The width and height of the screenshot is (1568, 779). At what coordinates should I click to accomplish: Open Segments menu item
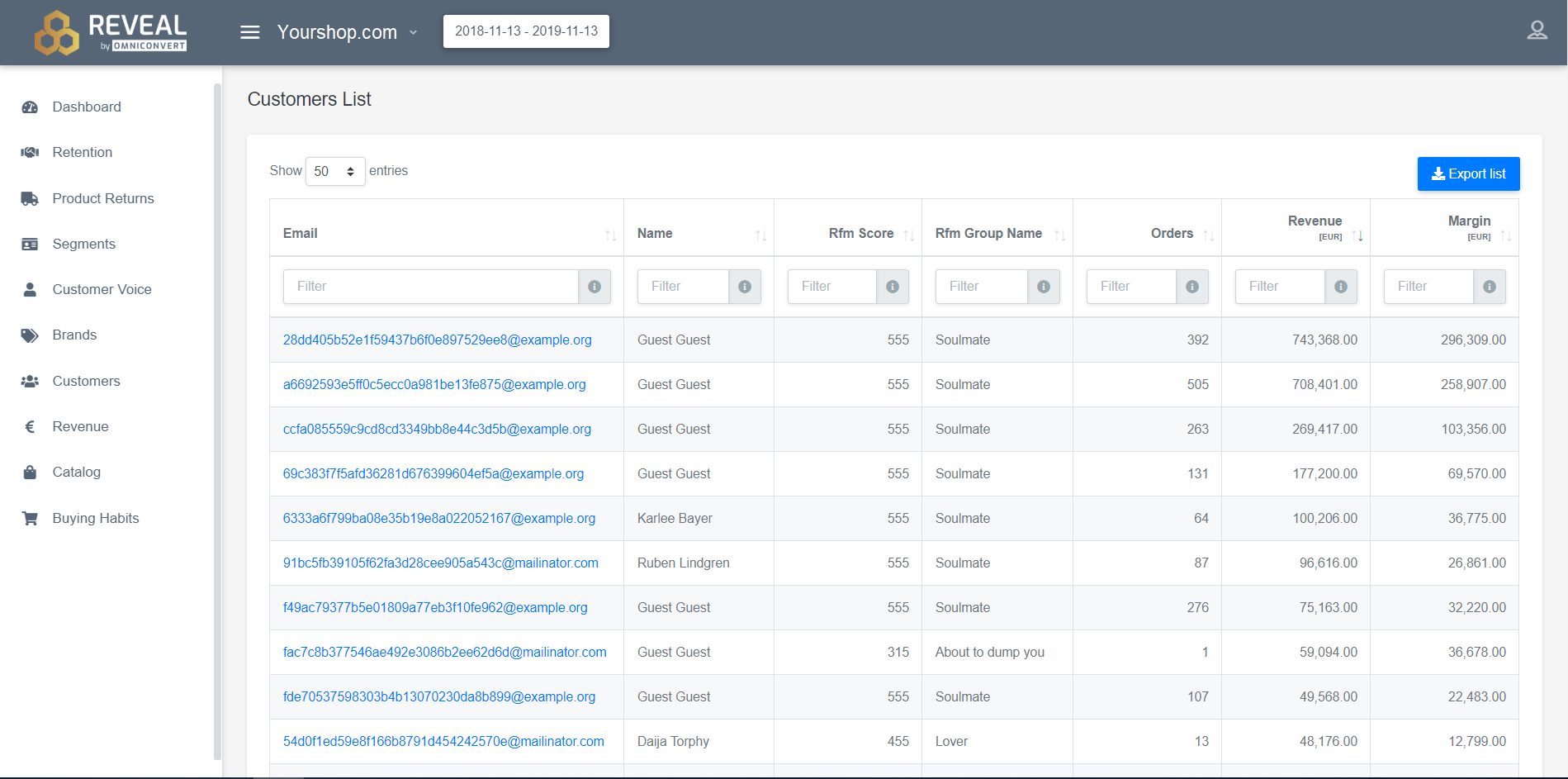point(84,244)
